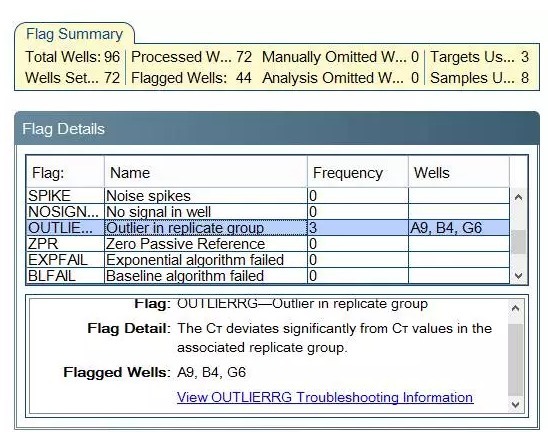Select the BLFAIL Baseline algorithm failed row

click(268, 276)
